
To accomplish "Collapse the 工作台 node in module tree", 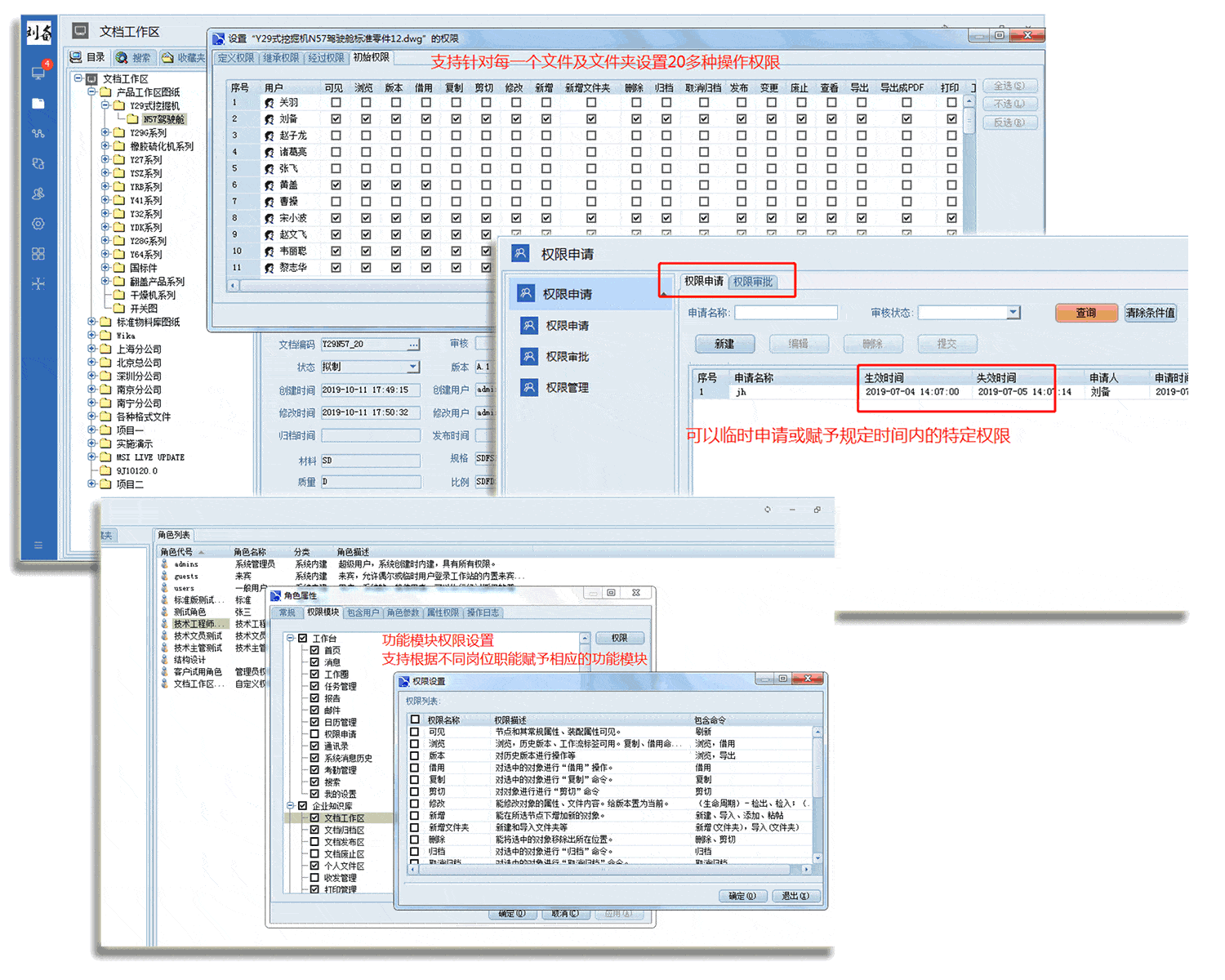I will 290,639.
